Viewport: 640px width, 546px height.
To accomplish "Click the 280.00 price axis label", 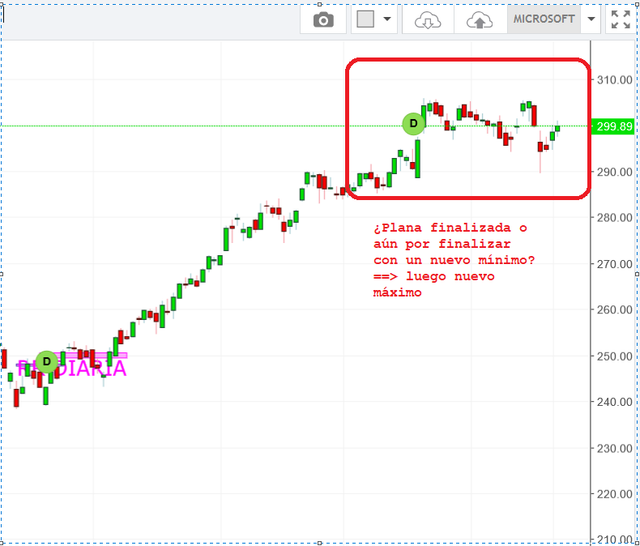I will pyautogui.click(x=614, y=218).
